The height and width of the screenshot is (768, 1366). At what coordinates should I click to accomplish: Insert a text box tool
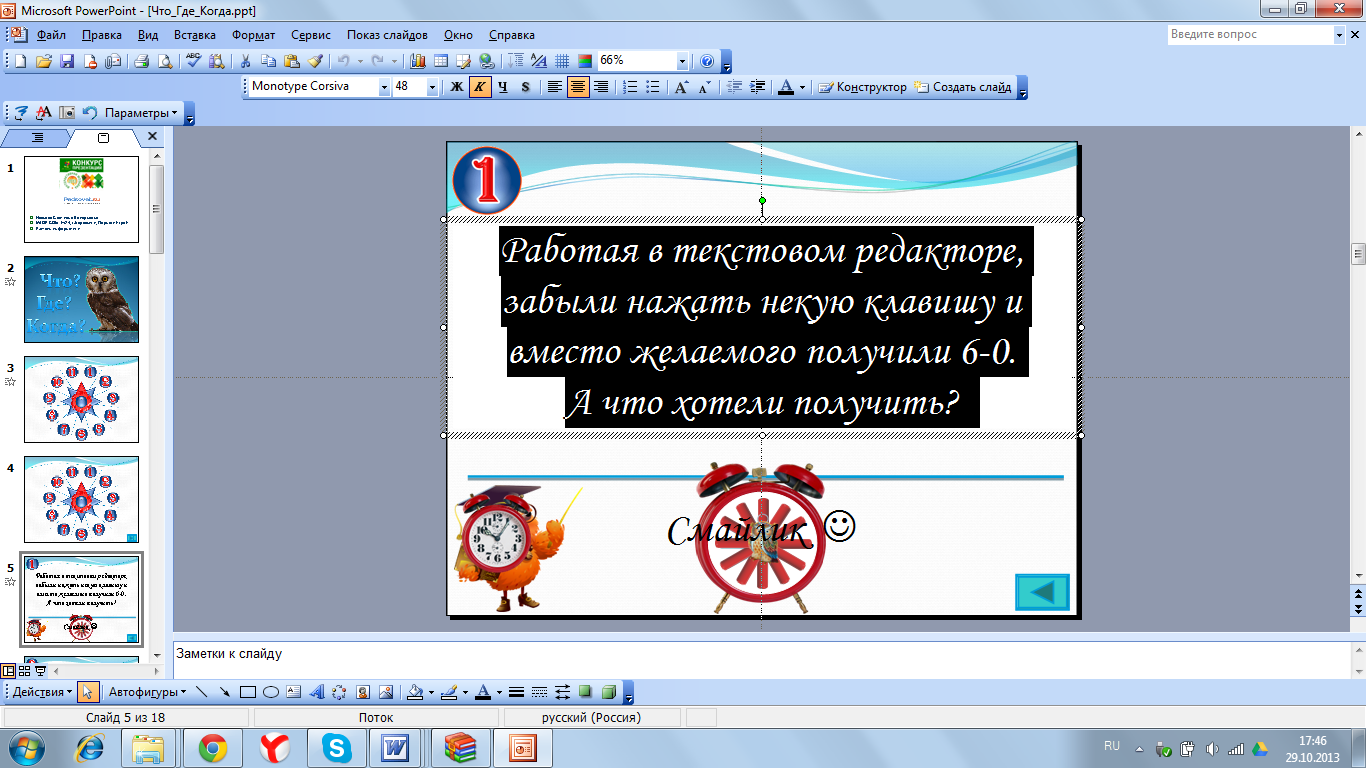[x=293, y=692]
